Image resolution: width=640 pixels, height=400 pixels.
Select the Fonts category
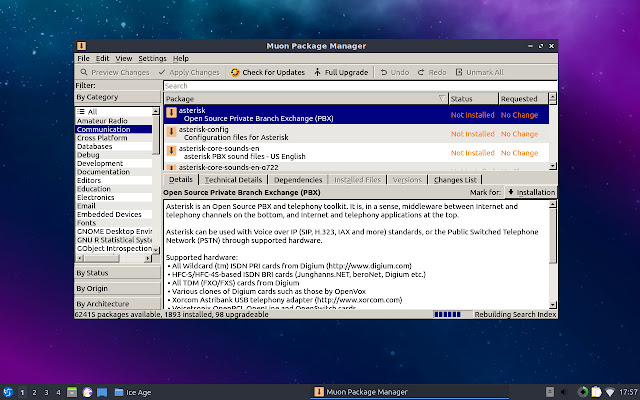(x=114, y=223)
